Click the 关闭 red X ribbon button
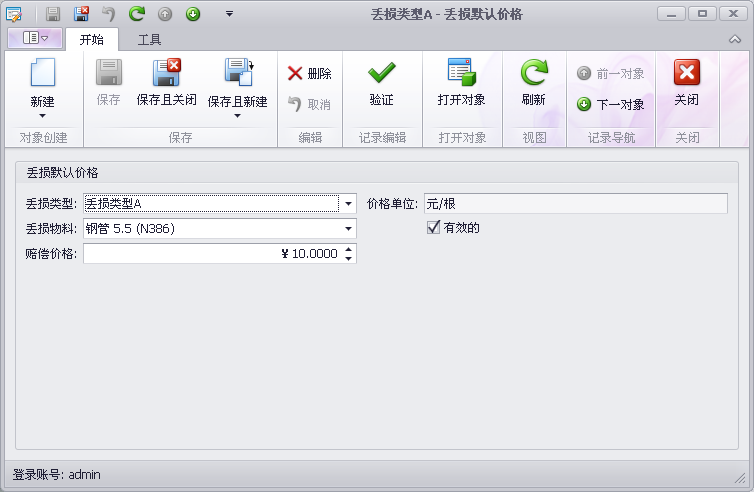 coord(687,82)
